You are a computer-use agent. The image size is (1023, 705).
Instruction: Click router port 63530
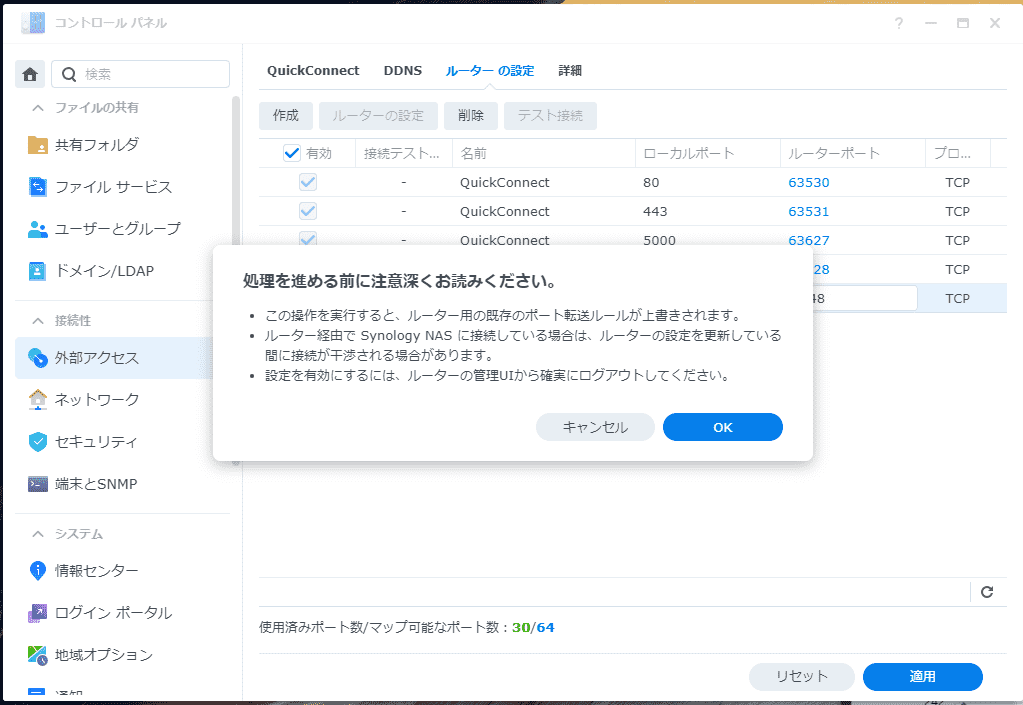(x=808, y=183)
